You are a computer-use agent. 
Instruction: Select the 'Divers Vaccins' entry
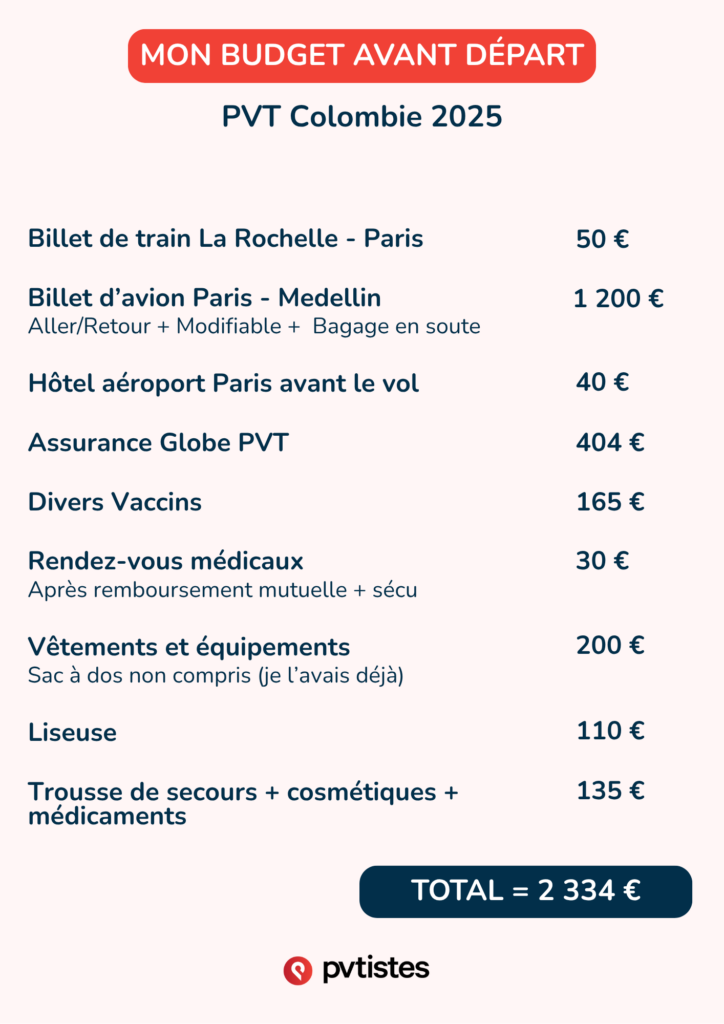click(x=115, y=502)
